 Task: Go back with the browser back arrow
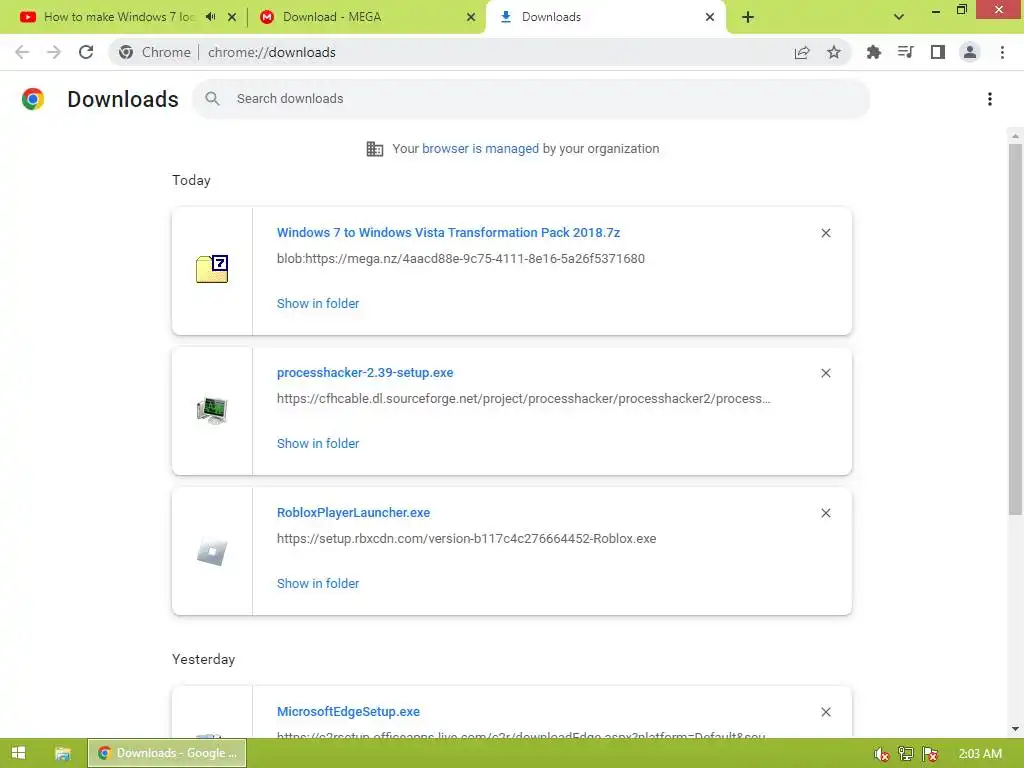coord(22,52)
